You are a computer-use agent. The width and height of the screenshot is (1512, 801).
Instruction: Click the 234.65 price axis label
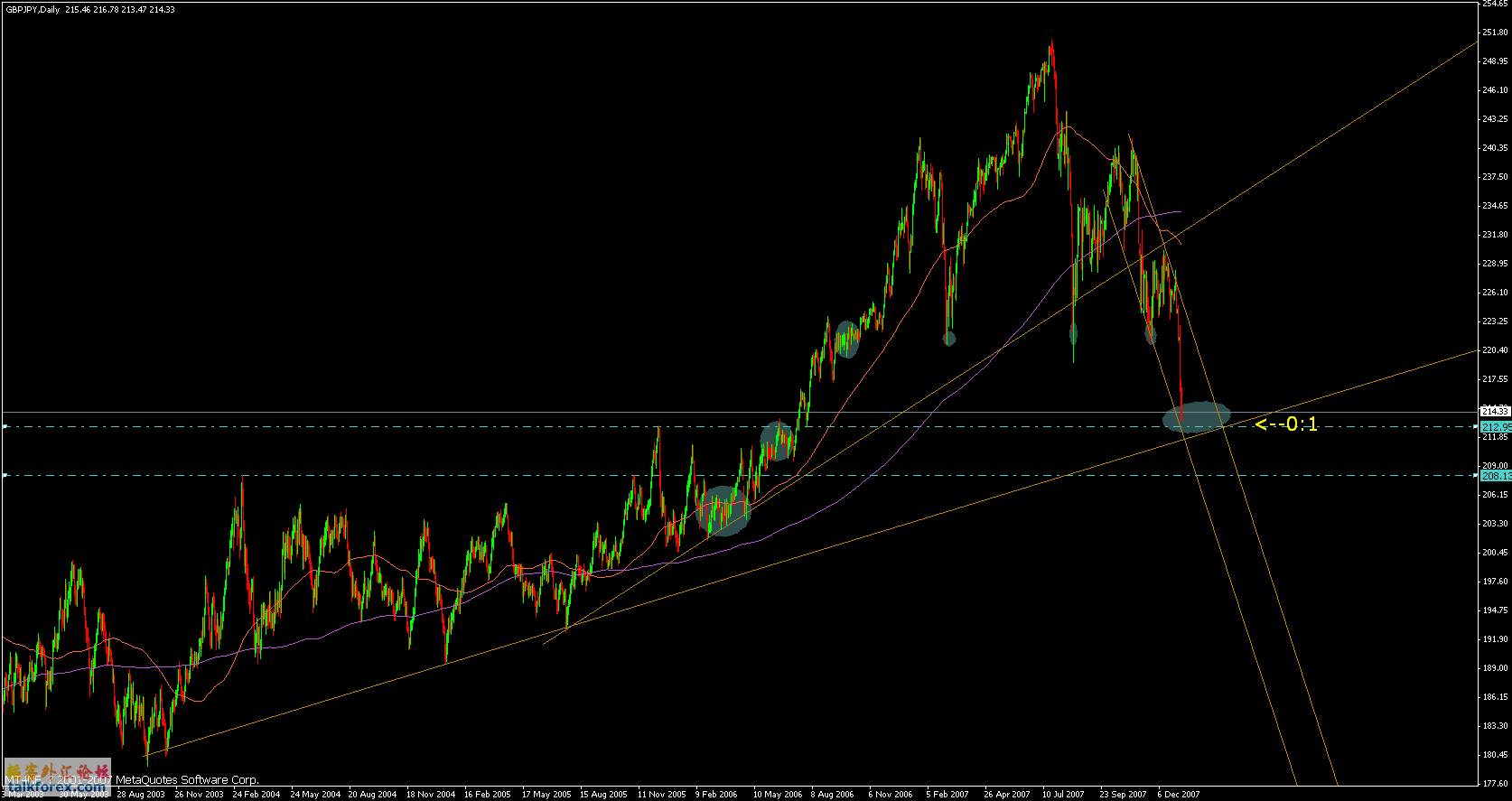pyautogui.click(x=1495, y=206)
